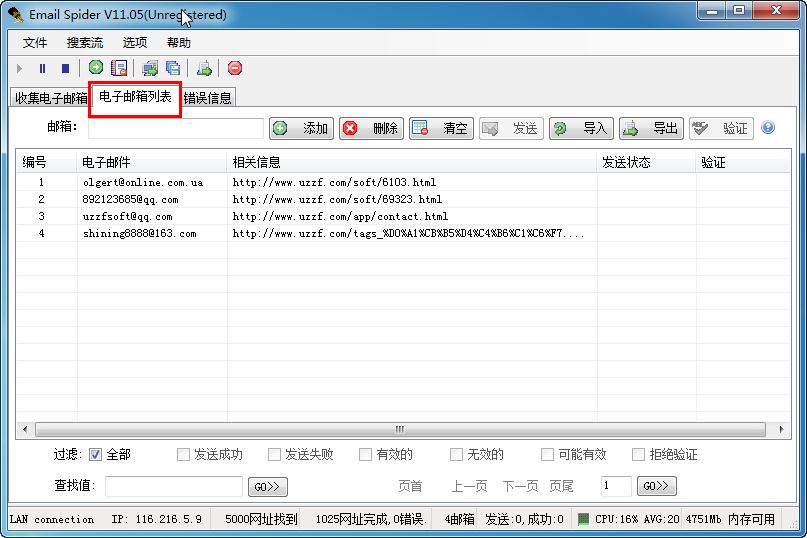Click the 发送 button
Viewport: 807px width, 538px height.
[x=512, y=128]
